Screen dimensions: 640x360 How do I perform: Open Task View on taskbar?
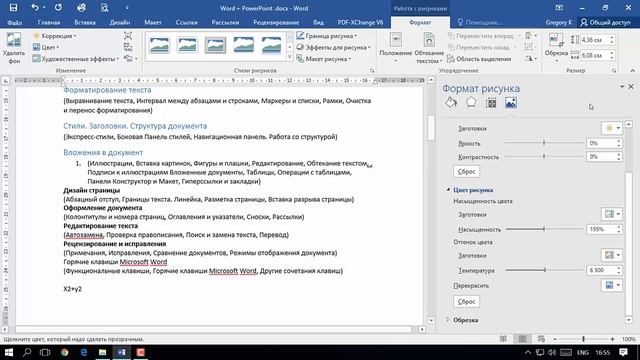click(45, 352)
